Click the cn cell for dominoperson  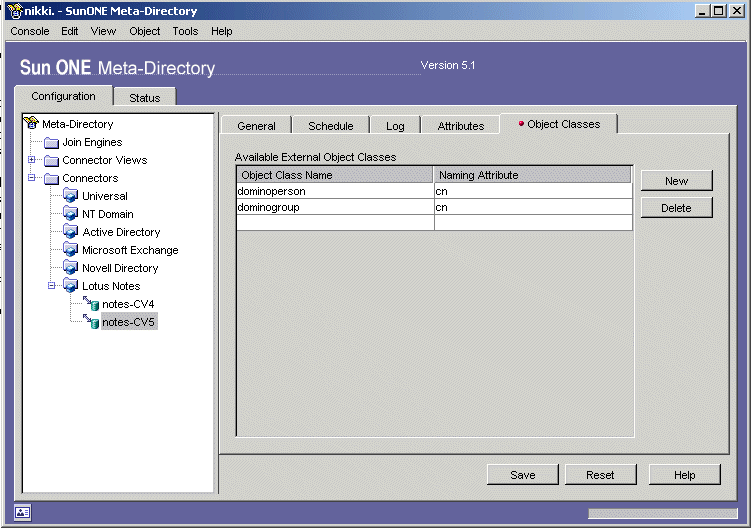(x=533, y=191)
